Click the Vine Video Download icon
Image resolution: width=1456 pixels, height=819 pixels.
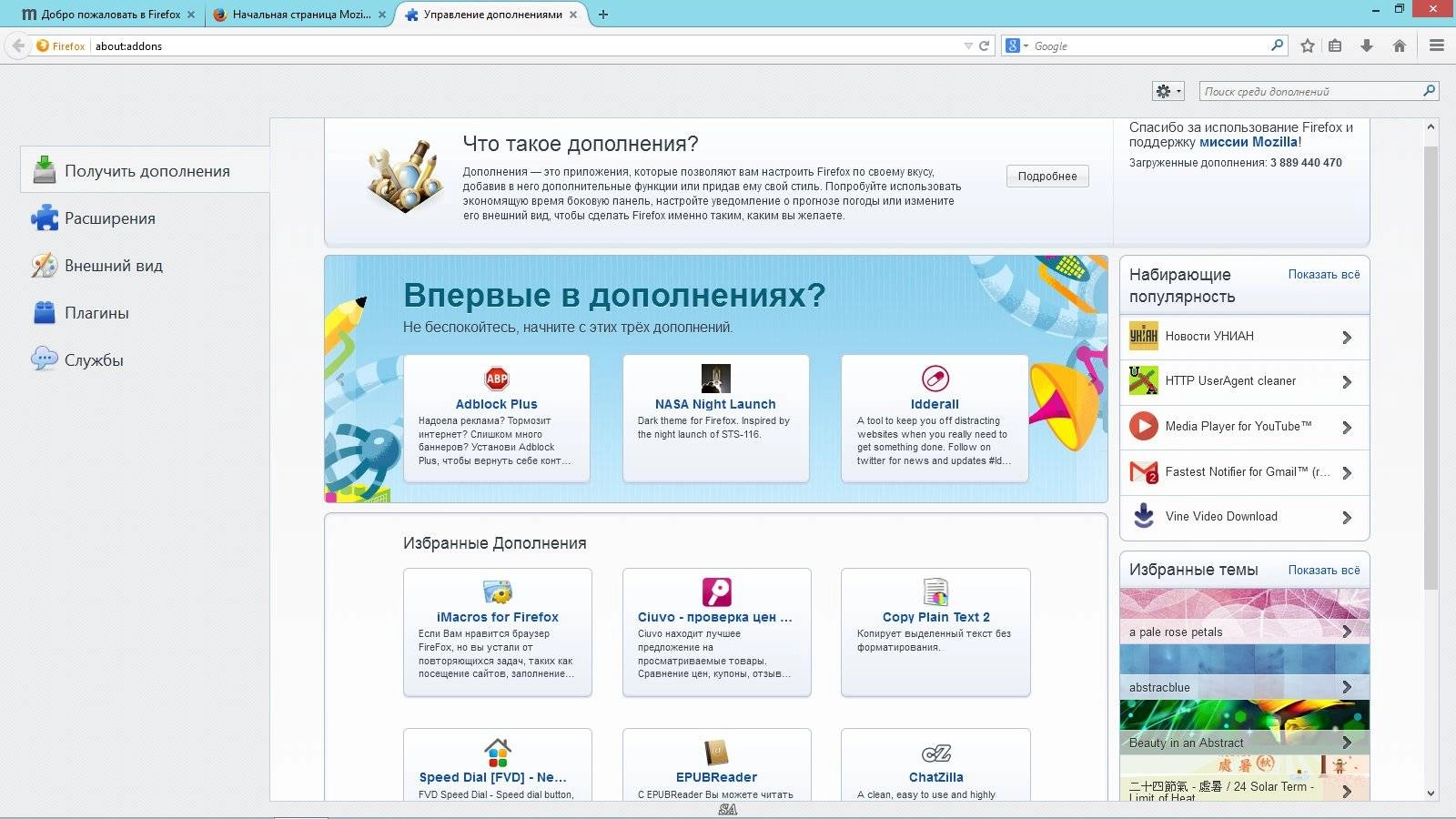pyautogui.click(x=1144, y=516)
